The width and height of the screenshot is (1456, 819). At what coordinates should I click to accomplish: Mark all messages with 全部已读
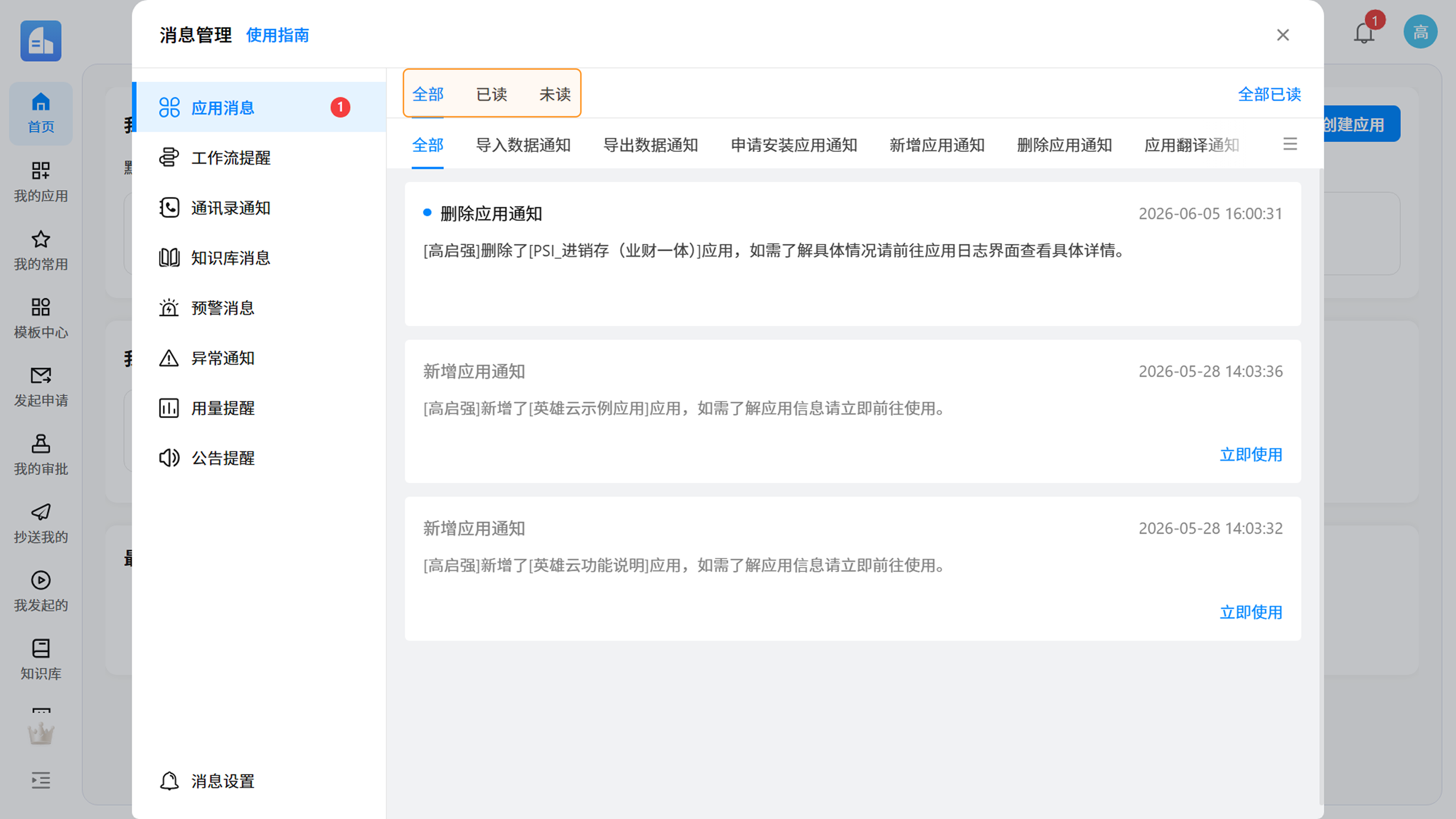[x=1269, y=94]
